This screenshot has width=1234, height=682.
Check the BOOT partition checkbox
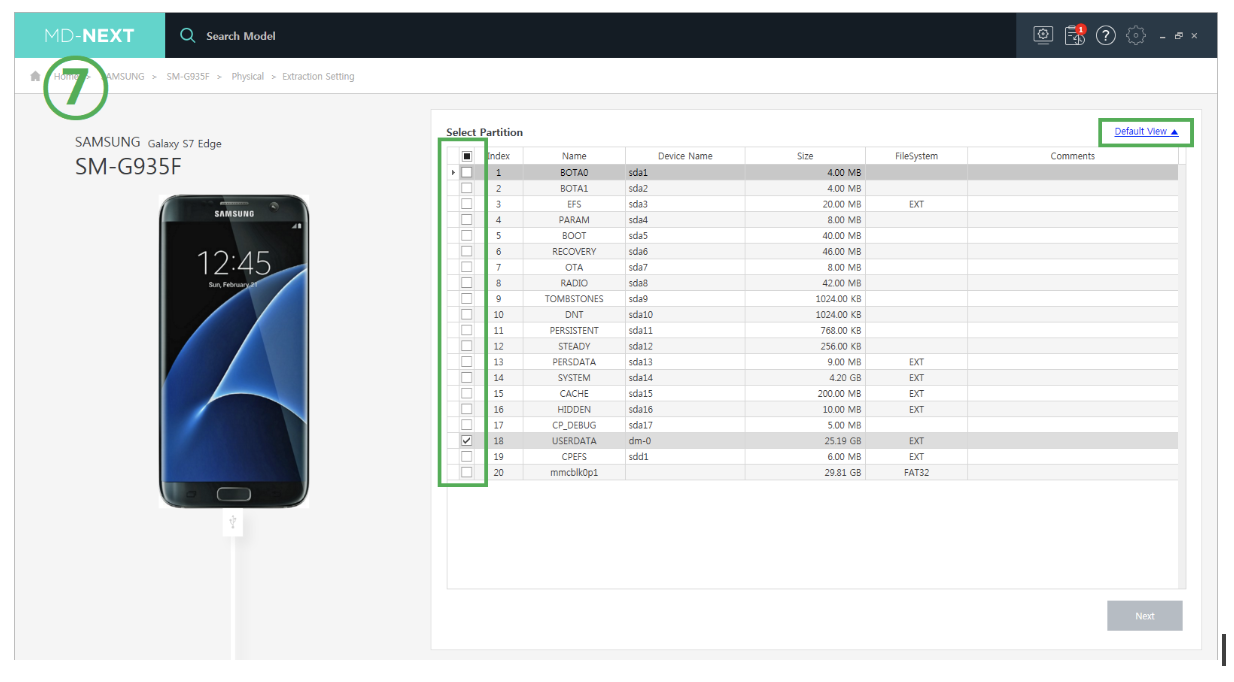click(x=466, y=236)
